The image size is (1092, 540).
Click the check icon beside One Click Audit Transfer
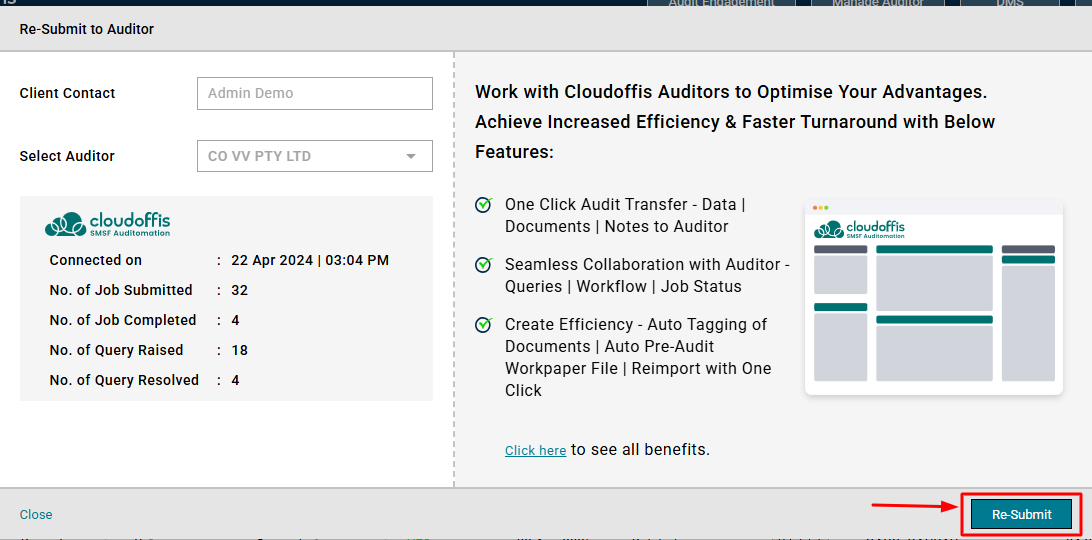click(484, 205)
